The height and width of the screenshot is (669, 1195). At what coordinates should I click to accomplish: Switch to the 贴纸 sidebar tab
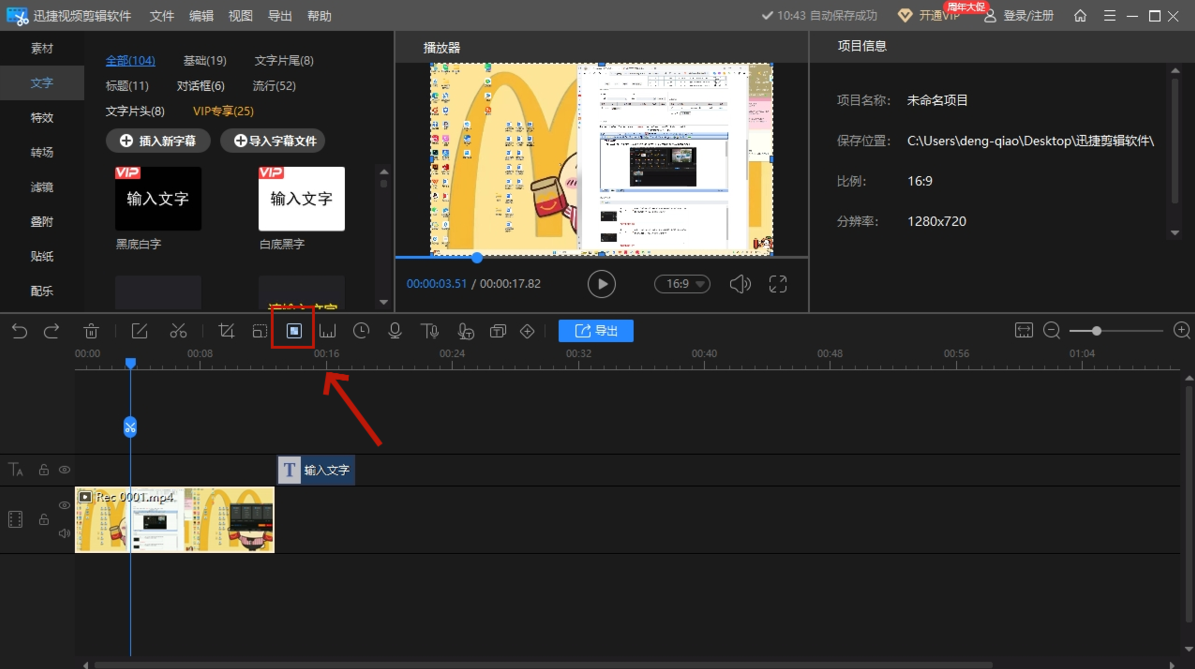pyautogui.click(x=42, y=256)
